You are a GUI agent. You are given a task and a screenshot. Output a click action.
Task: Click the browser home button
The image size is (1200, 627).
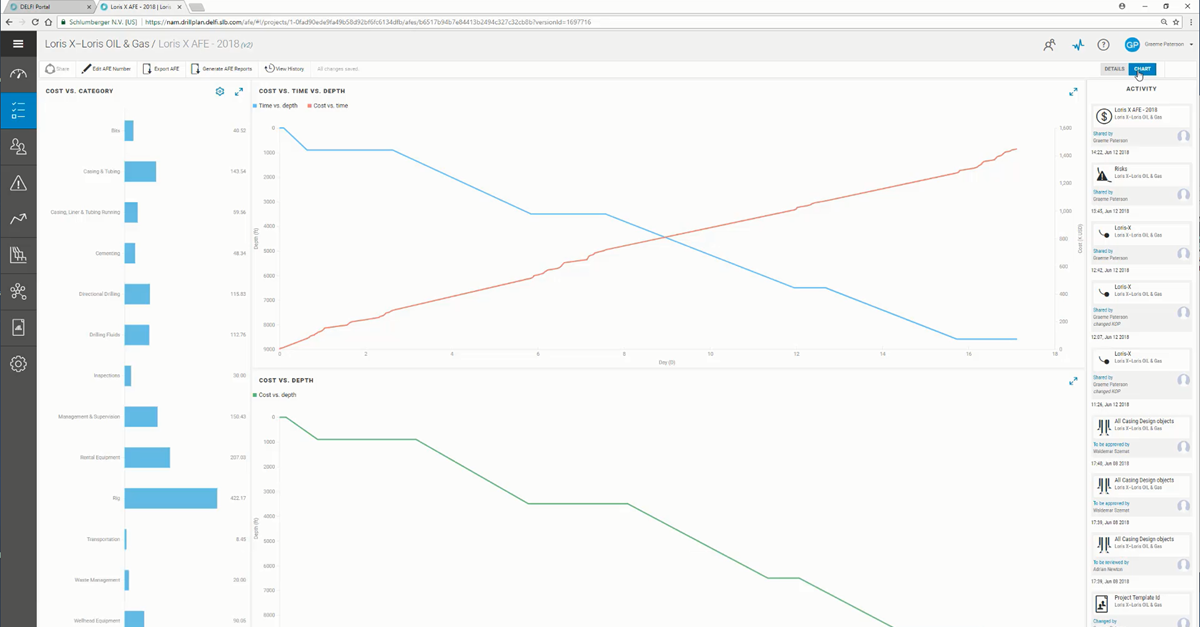tap(49, 21)
